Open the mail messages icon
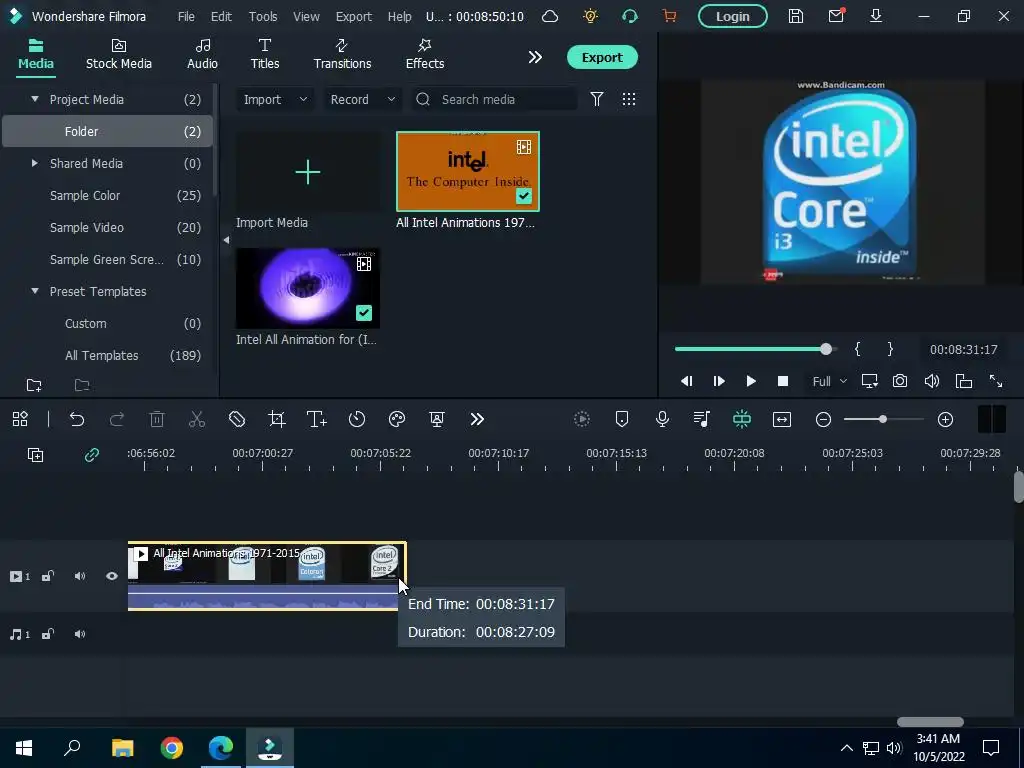The height and width of the screenshot is (768, 1024). 836,16
